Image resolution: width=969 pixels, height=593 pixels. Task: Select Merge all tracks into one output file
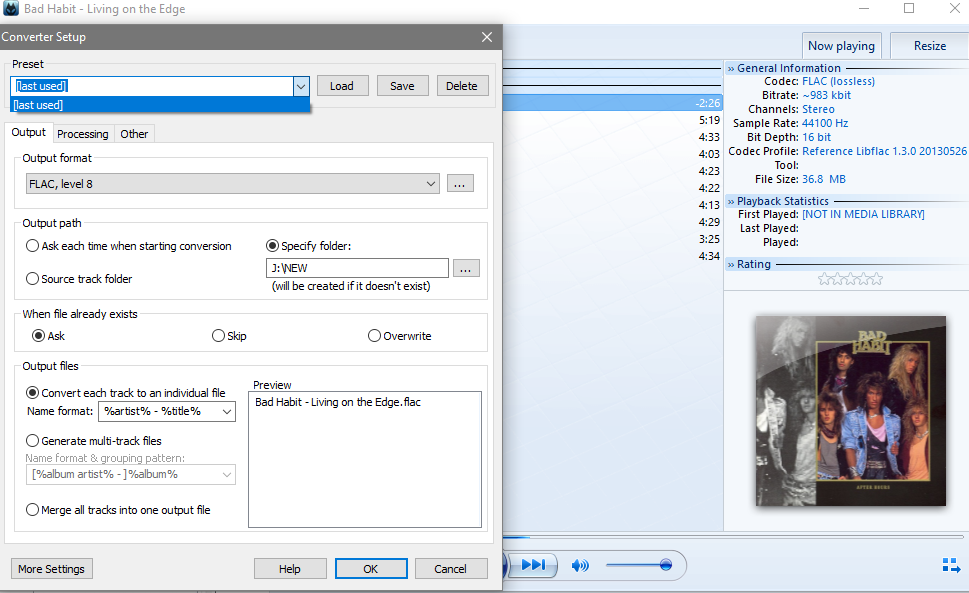pos(33,510)
